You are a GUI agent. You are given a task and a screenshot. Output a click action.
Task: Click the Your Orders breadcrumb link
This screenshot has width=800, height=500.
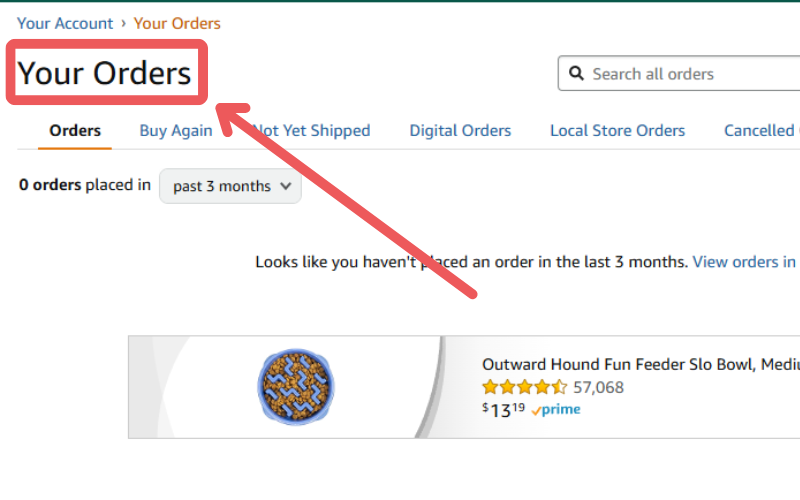pos(177,23)
